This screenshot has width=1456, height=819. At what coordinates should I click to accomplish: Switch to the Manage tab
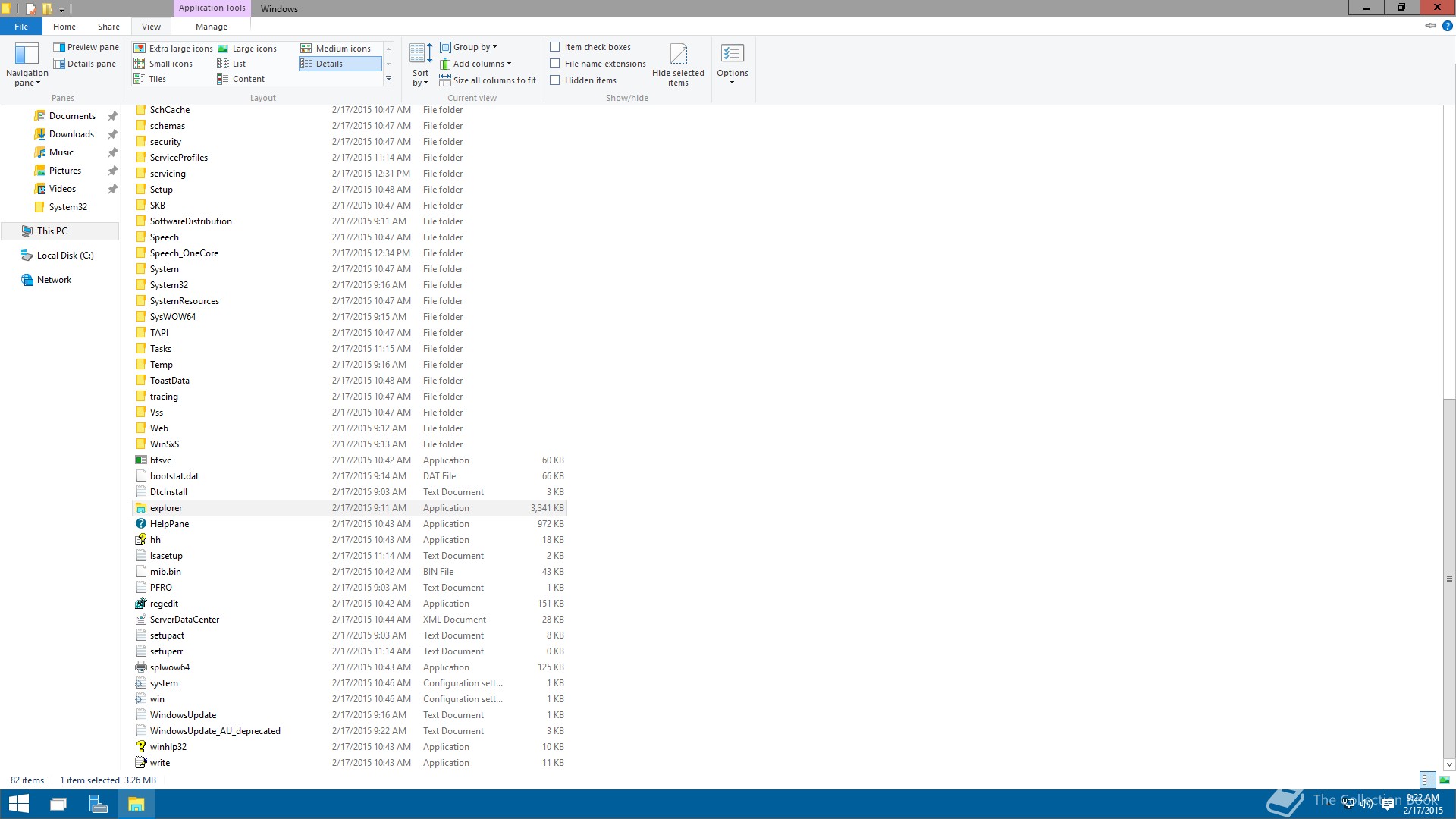point(212,27)
